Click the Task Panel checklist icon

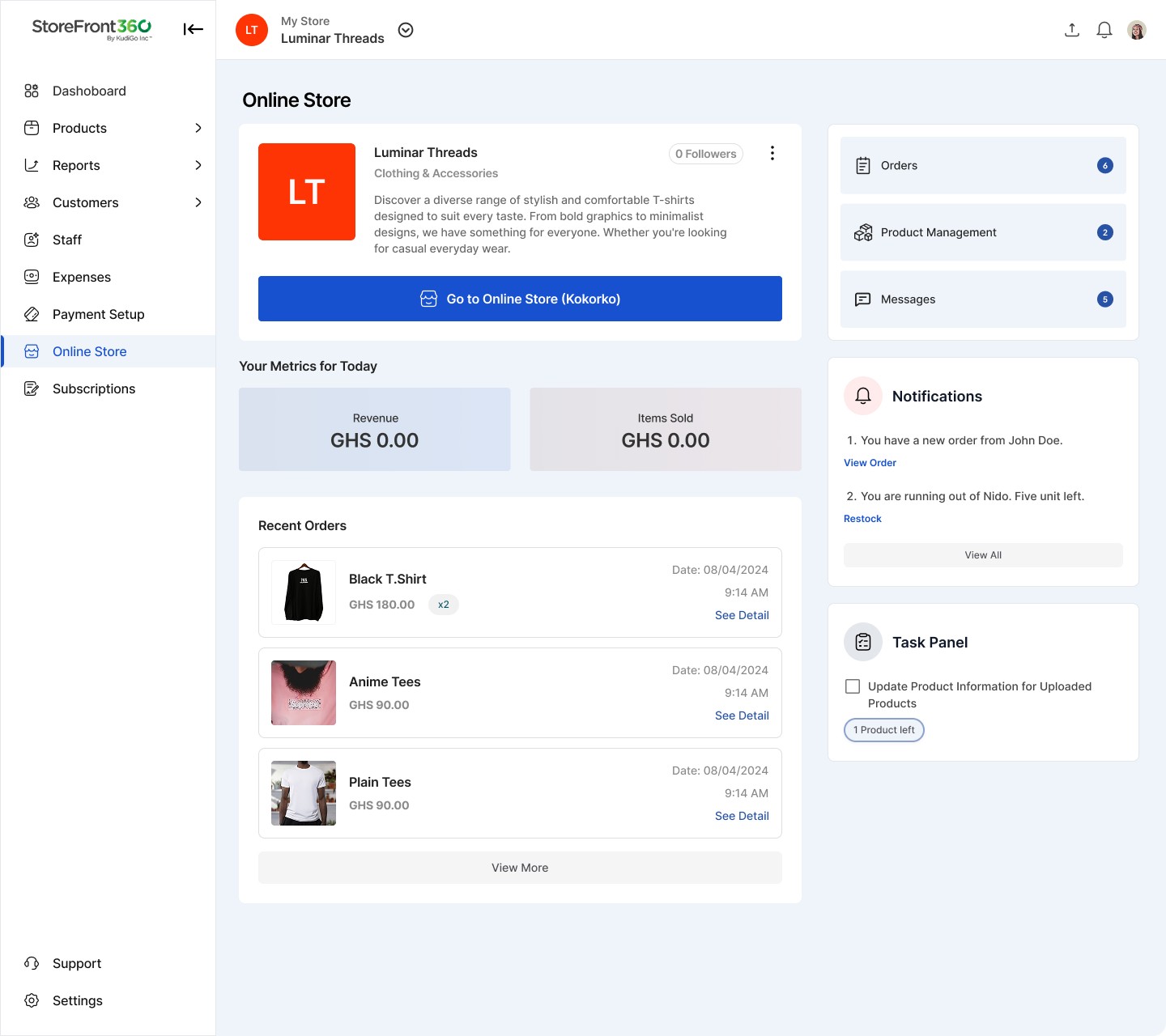(863, 642)
